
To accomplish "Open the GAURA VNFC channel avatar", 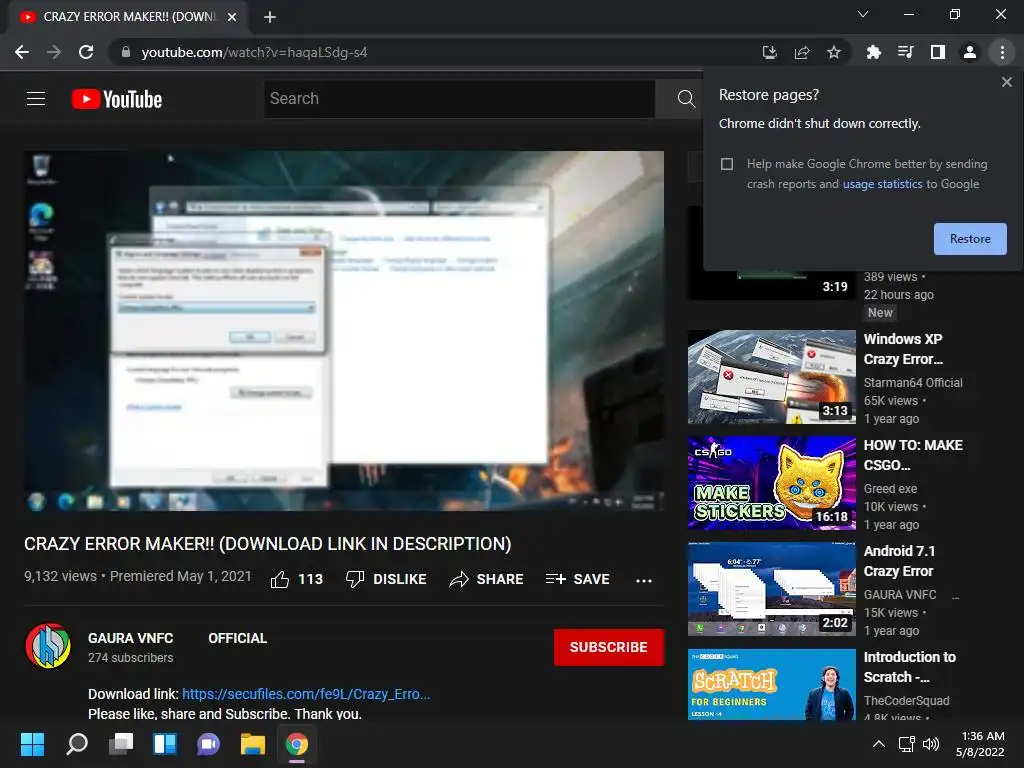I will pyautogui.click(x=48, y=647).
